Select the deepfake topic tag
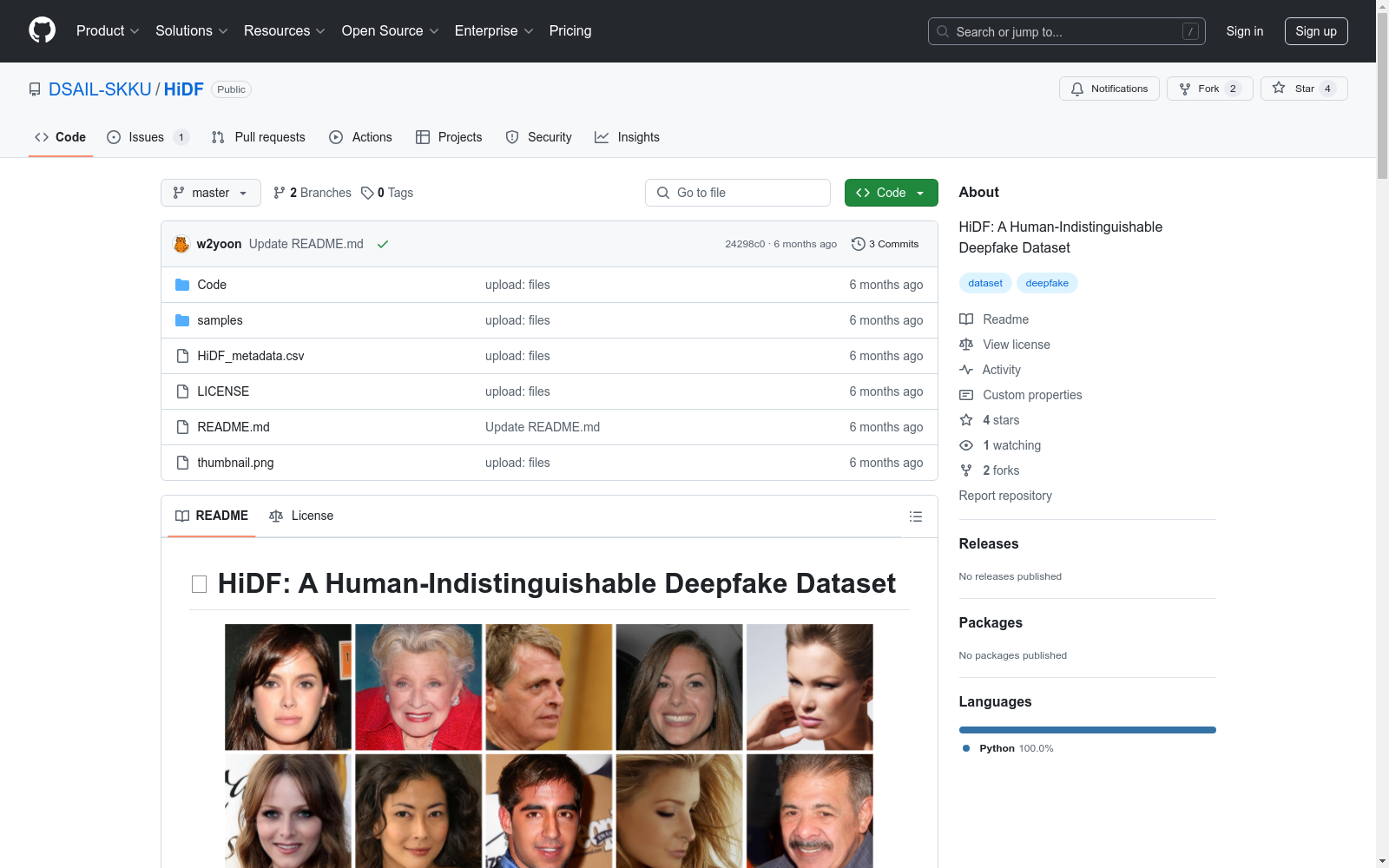 tap(1046, 283)
